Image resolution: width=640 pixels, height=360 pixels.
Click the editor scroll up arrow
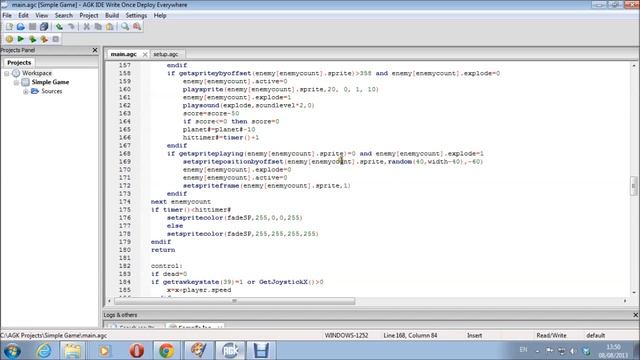pos(633,65)
